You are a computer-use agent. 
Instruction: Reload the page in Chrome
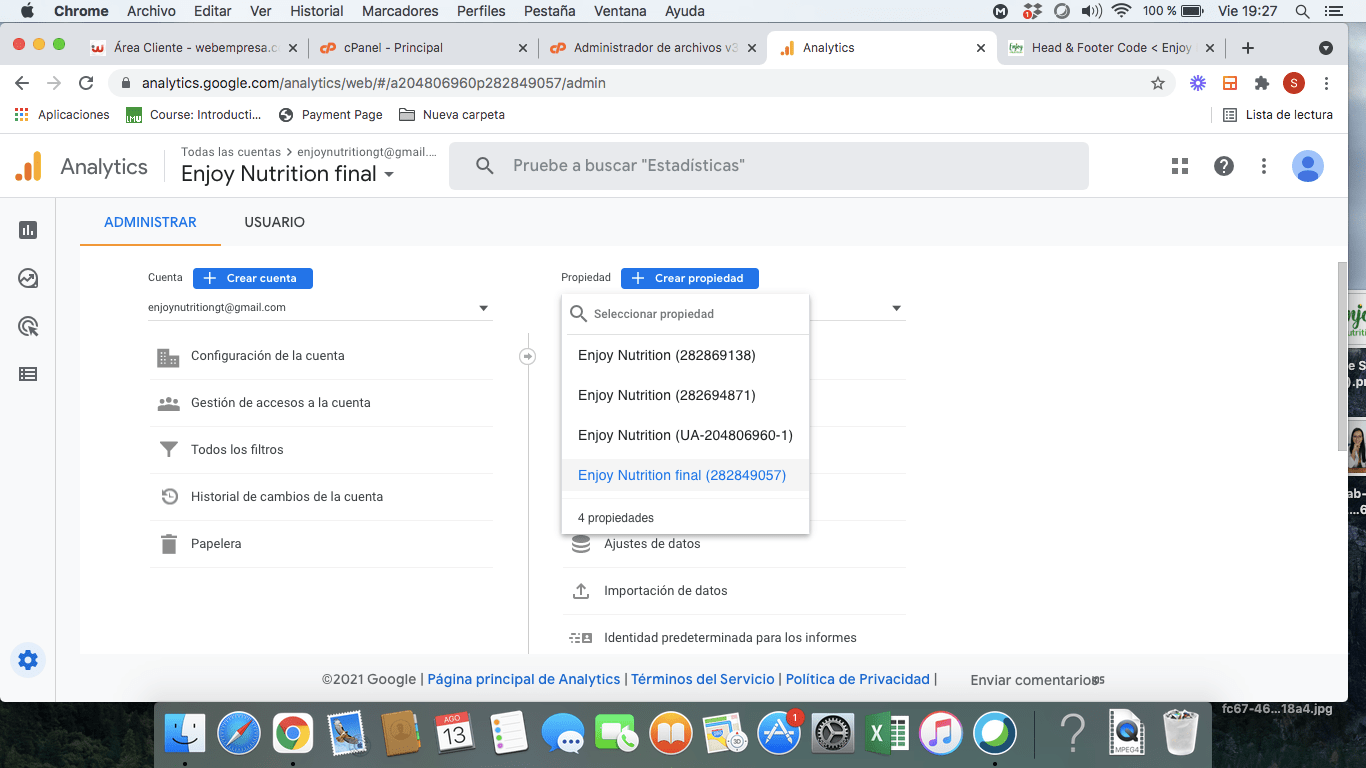86,83
